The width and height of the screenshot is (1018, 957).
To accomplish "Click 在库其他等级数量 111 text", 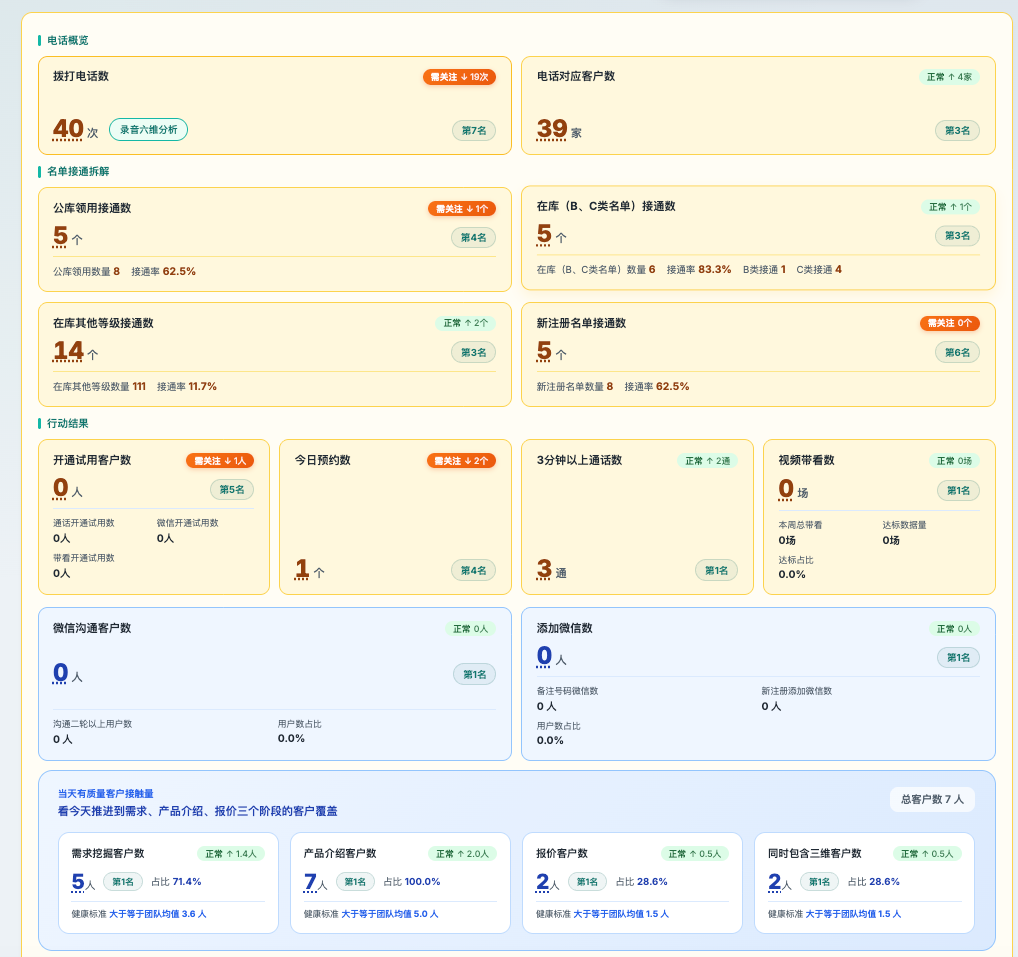I will 99,386.
